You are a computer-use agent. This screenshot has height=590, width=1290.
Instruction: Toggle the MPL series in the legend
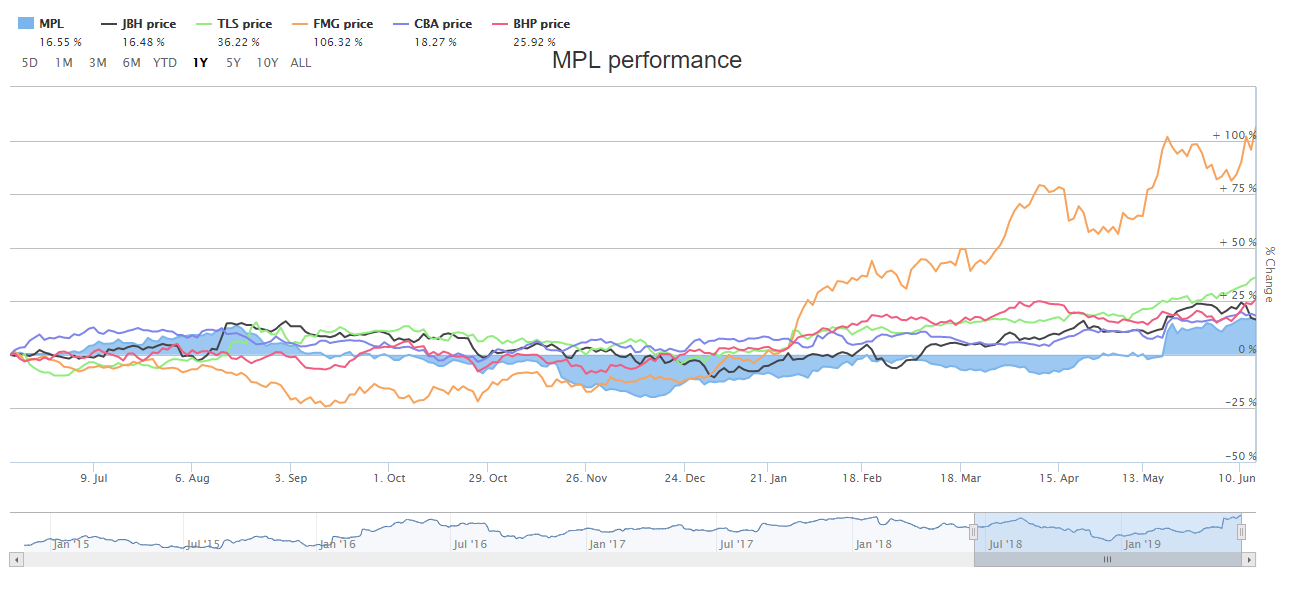pyautogui.click(x=41, y=24)
